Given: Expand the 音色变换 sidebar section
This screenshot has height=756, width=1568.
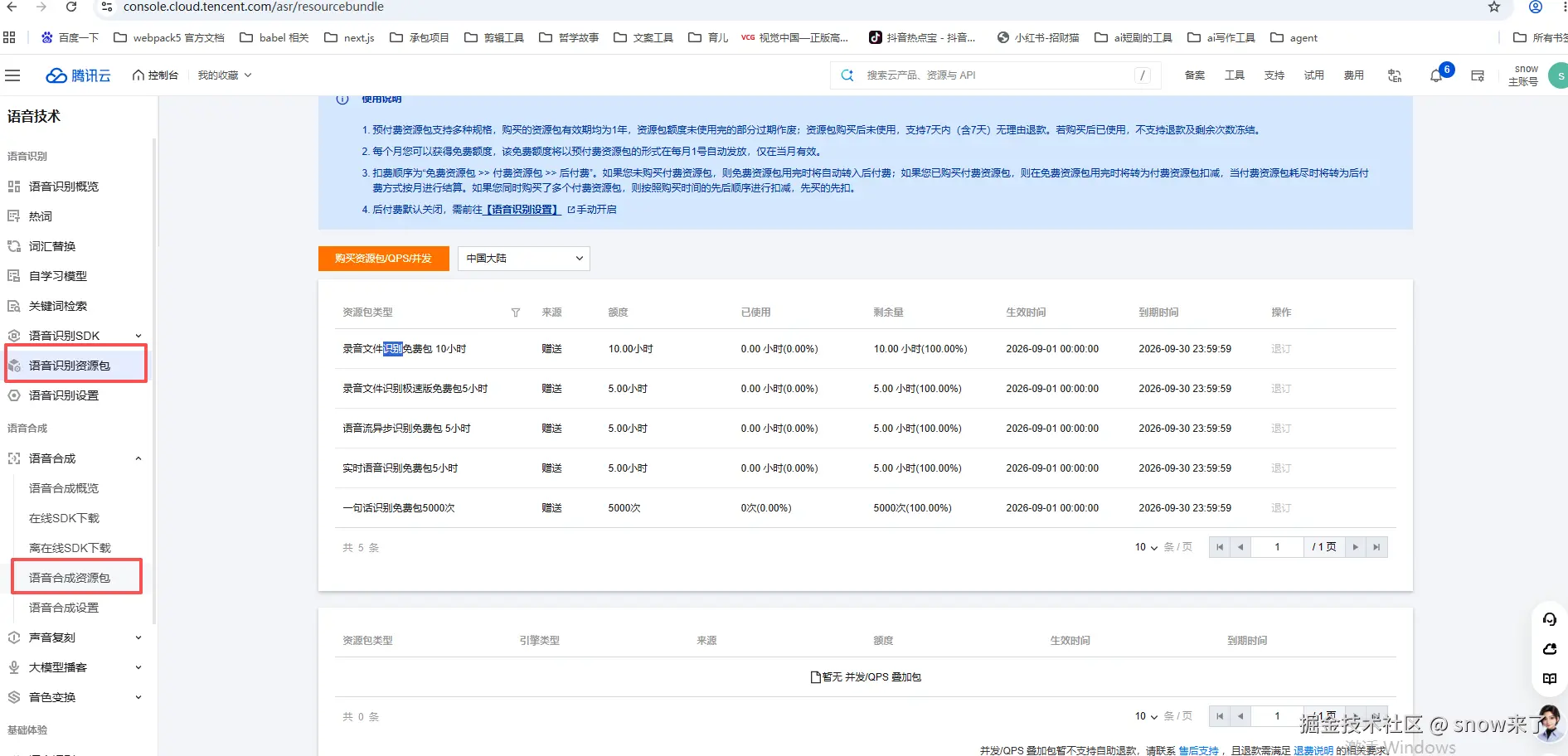Looking at the screenshot, I should [x=138, y=697].
